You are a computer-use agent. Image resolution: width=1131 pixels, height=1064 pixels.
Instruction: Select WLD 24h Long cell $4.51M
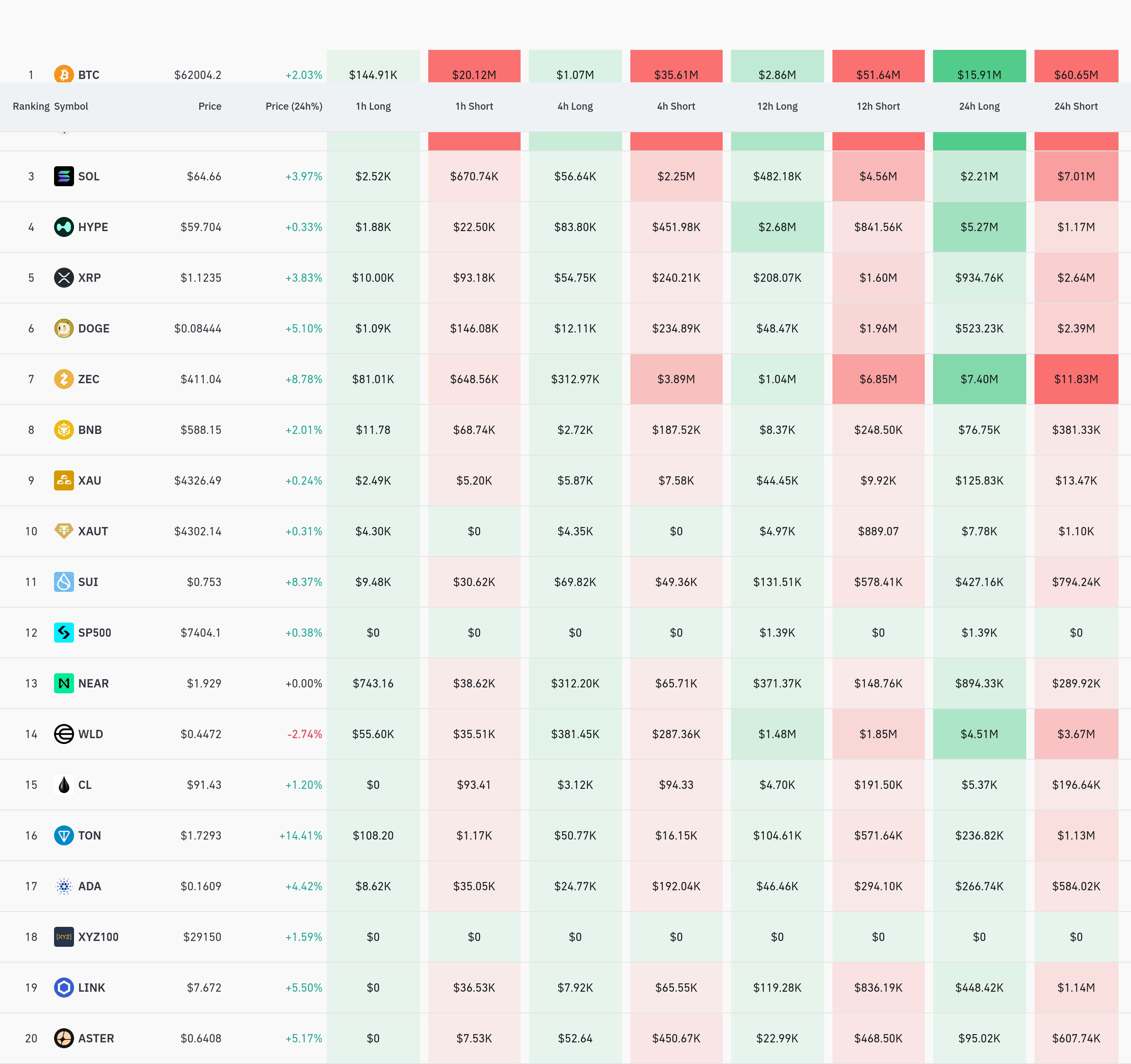(x=980, y=734)
